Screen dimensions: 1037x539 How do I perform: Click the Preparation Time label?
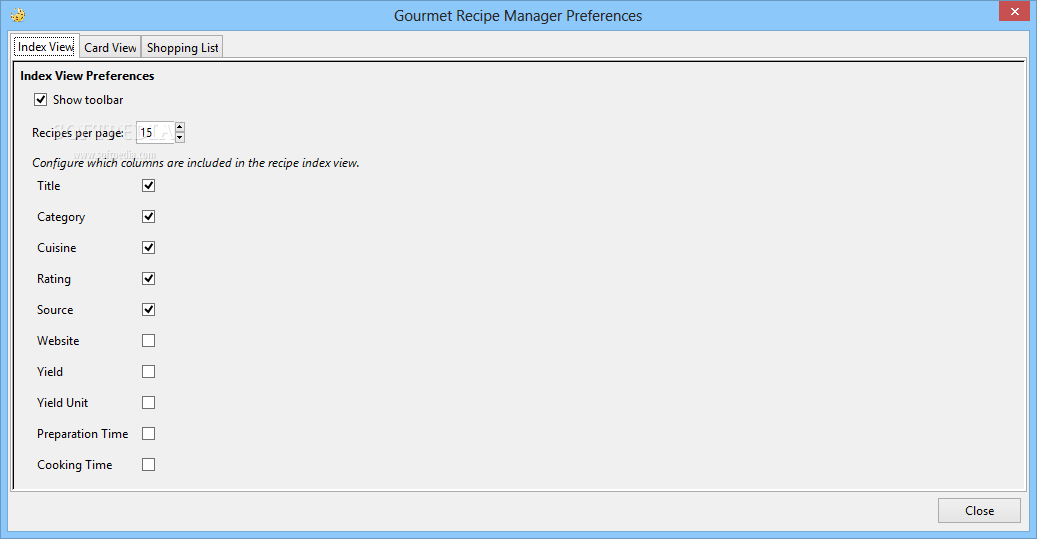click(x=83, y=434)
